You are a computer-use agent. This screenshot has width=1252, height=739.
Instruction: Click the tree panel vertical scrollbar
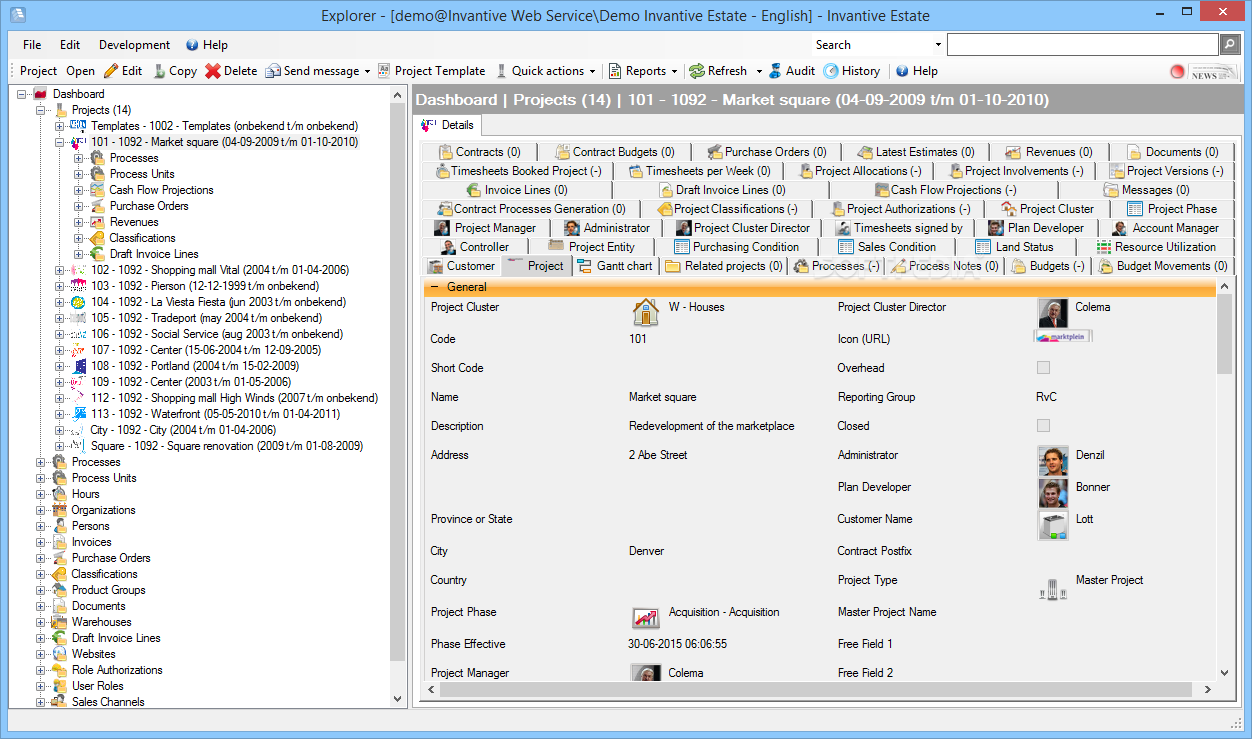click(x=398, y=396)
